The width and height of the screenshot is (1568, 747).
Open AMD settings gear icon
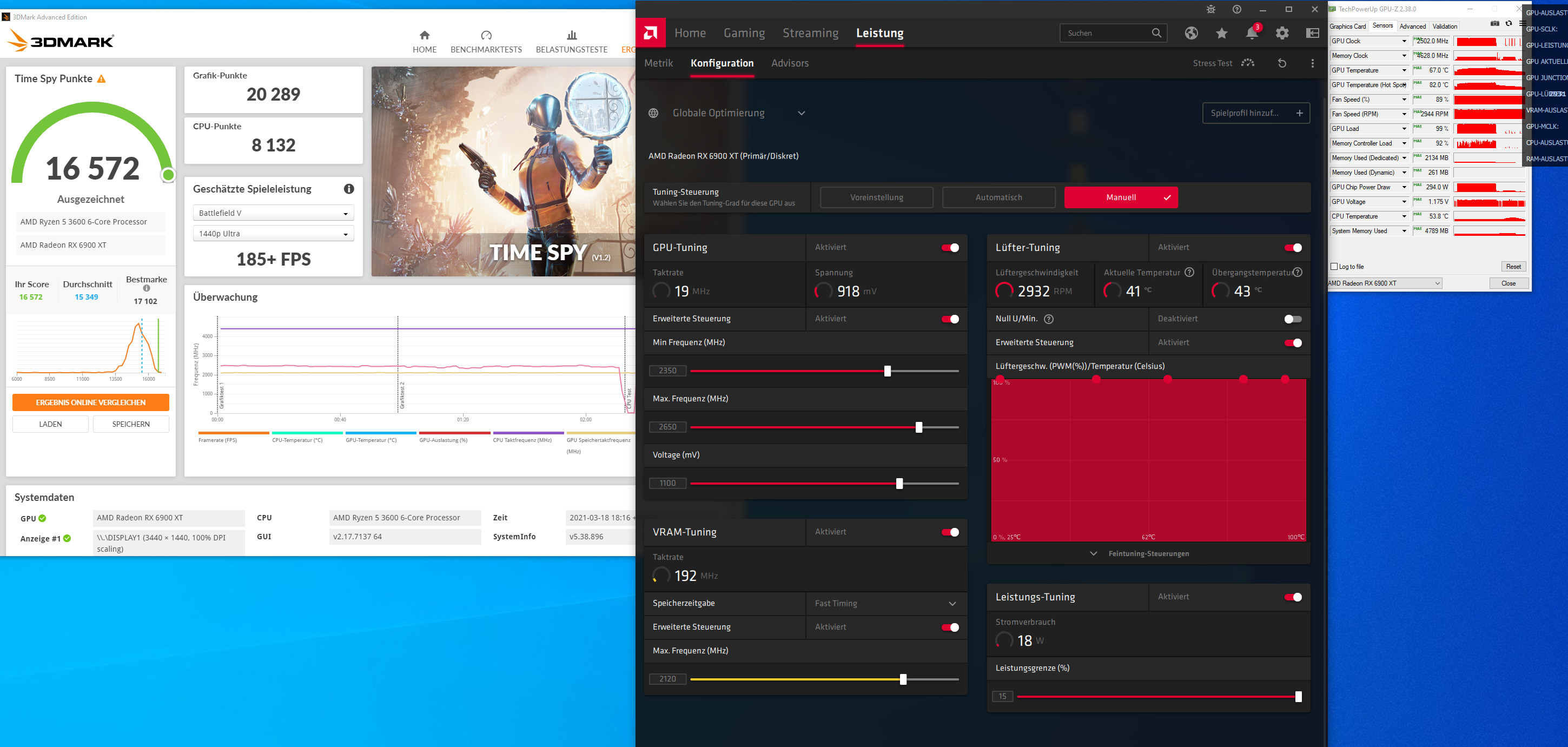1282,34
